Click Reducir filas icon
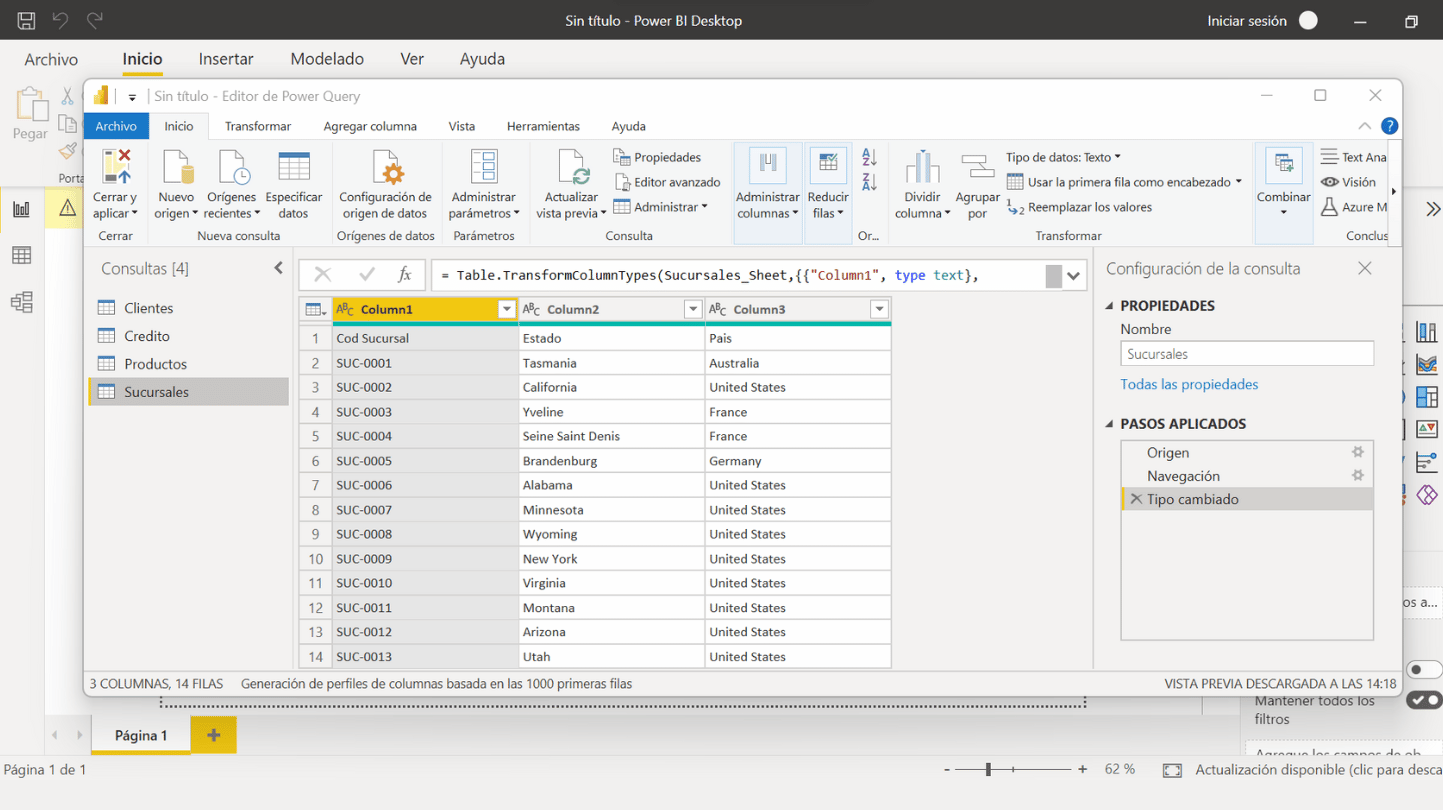This screenshot has width=1443, height=810. (828, 165)
